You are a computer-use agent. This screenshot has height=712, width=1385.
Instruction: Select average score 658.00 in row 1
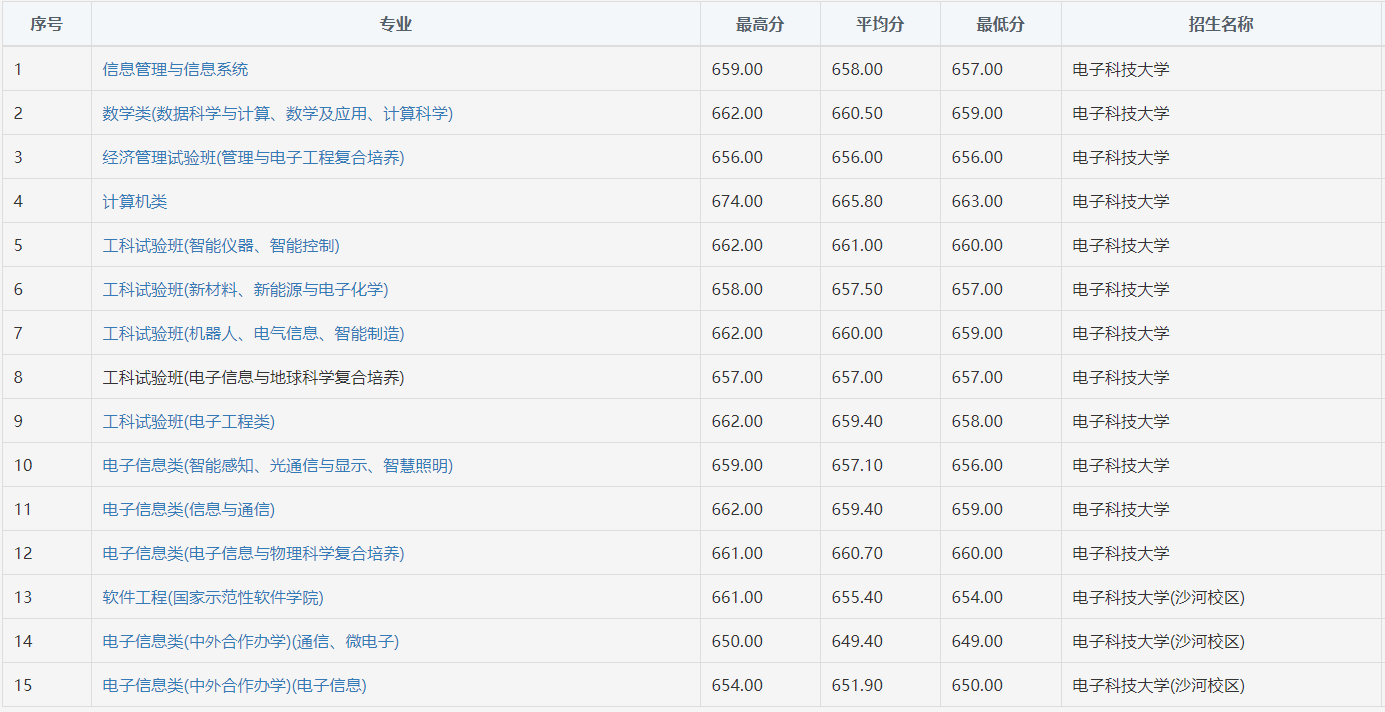tap(857, 69)
